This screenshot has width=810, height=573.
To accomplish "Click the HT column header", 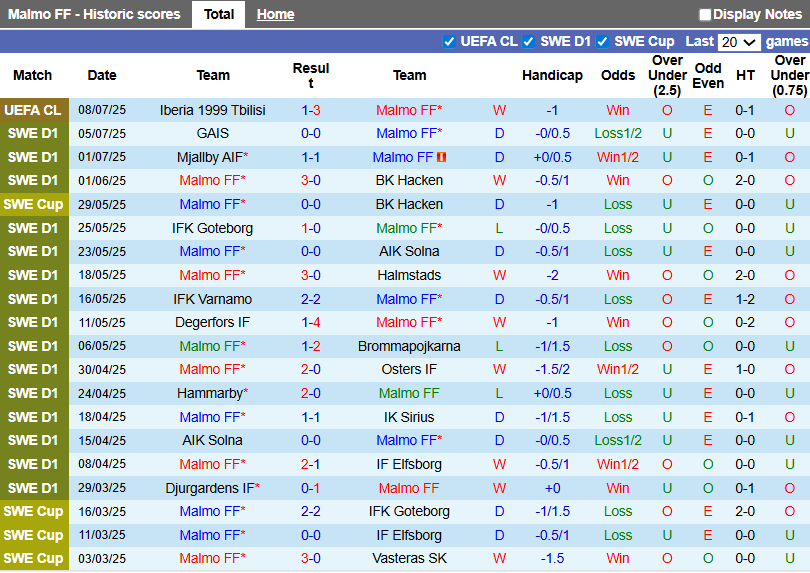I will point(745,75).
